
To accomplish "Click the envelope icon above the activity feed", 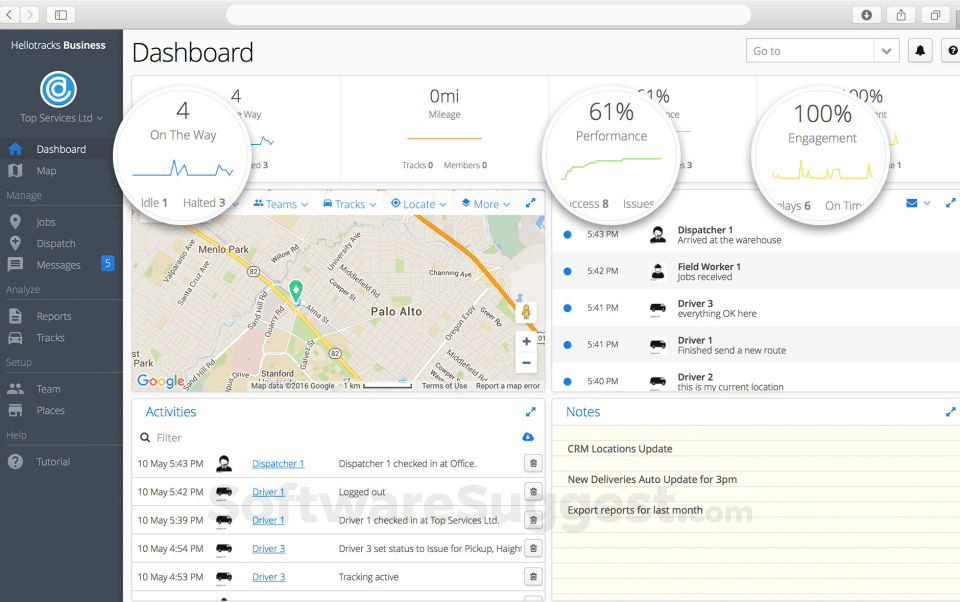I will (910, 202).
